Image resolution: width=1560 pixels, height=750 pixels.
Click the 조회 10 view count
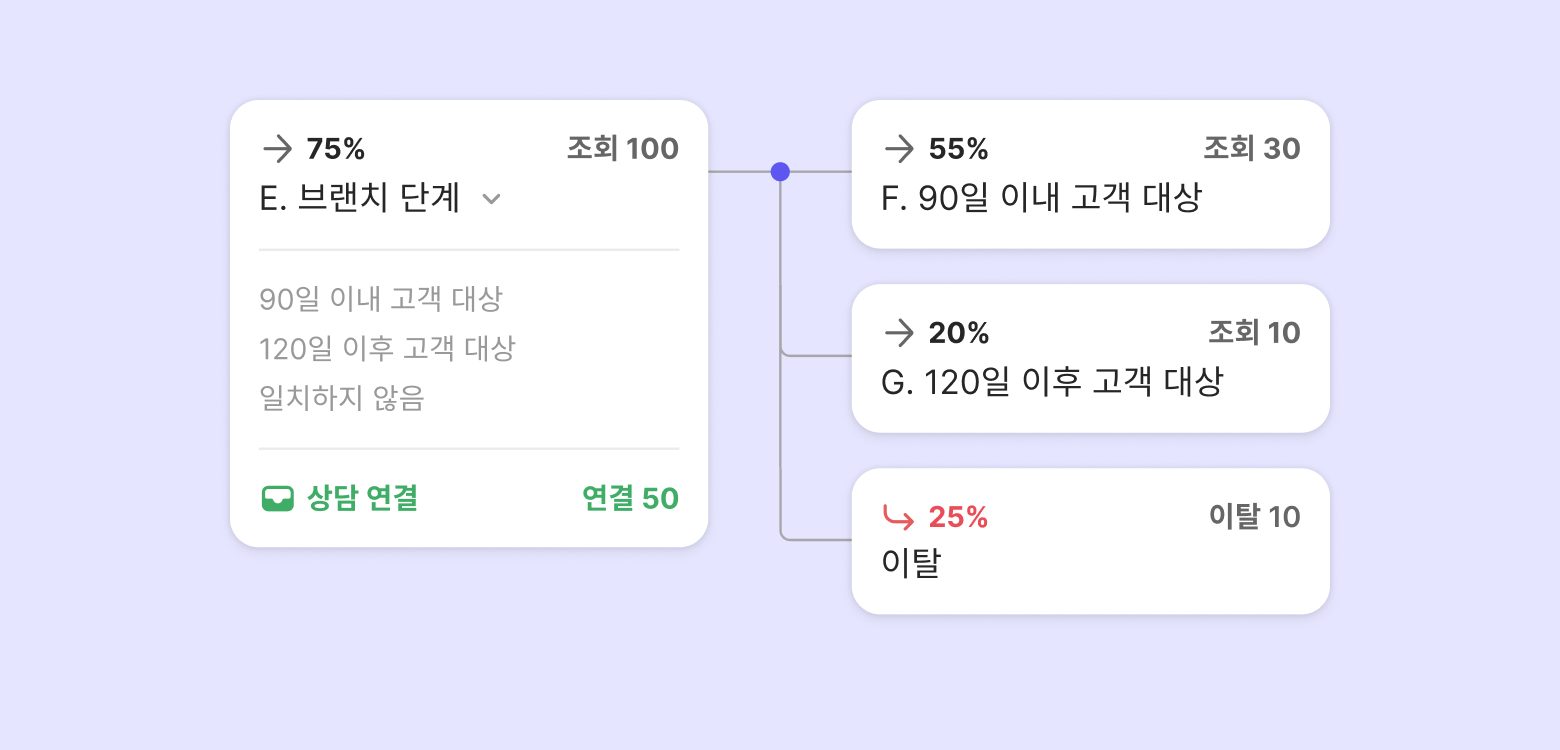(x=1254, y=332)
